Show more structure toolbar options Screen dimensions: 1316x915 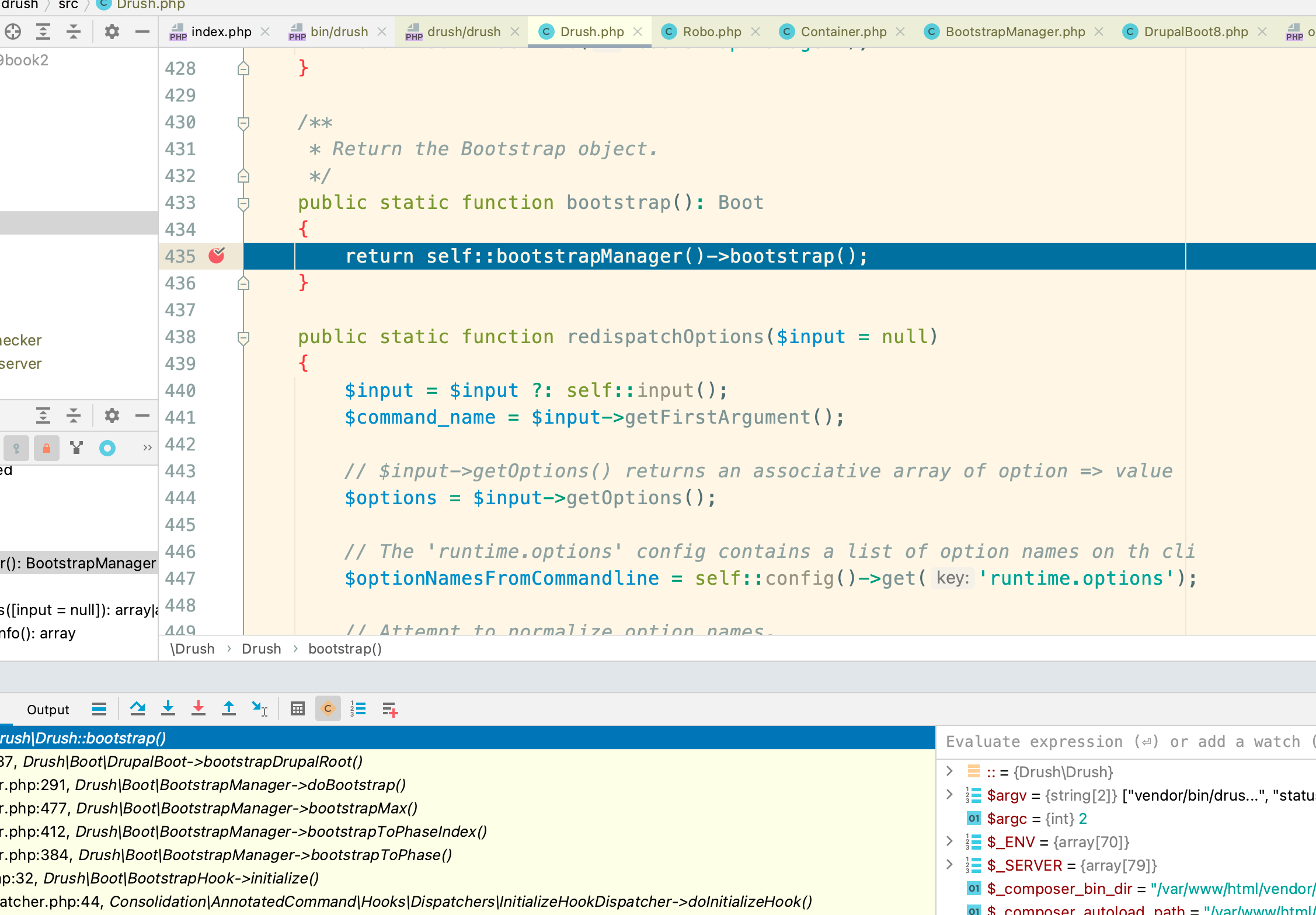(148, 448)
